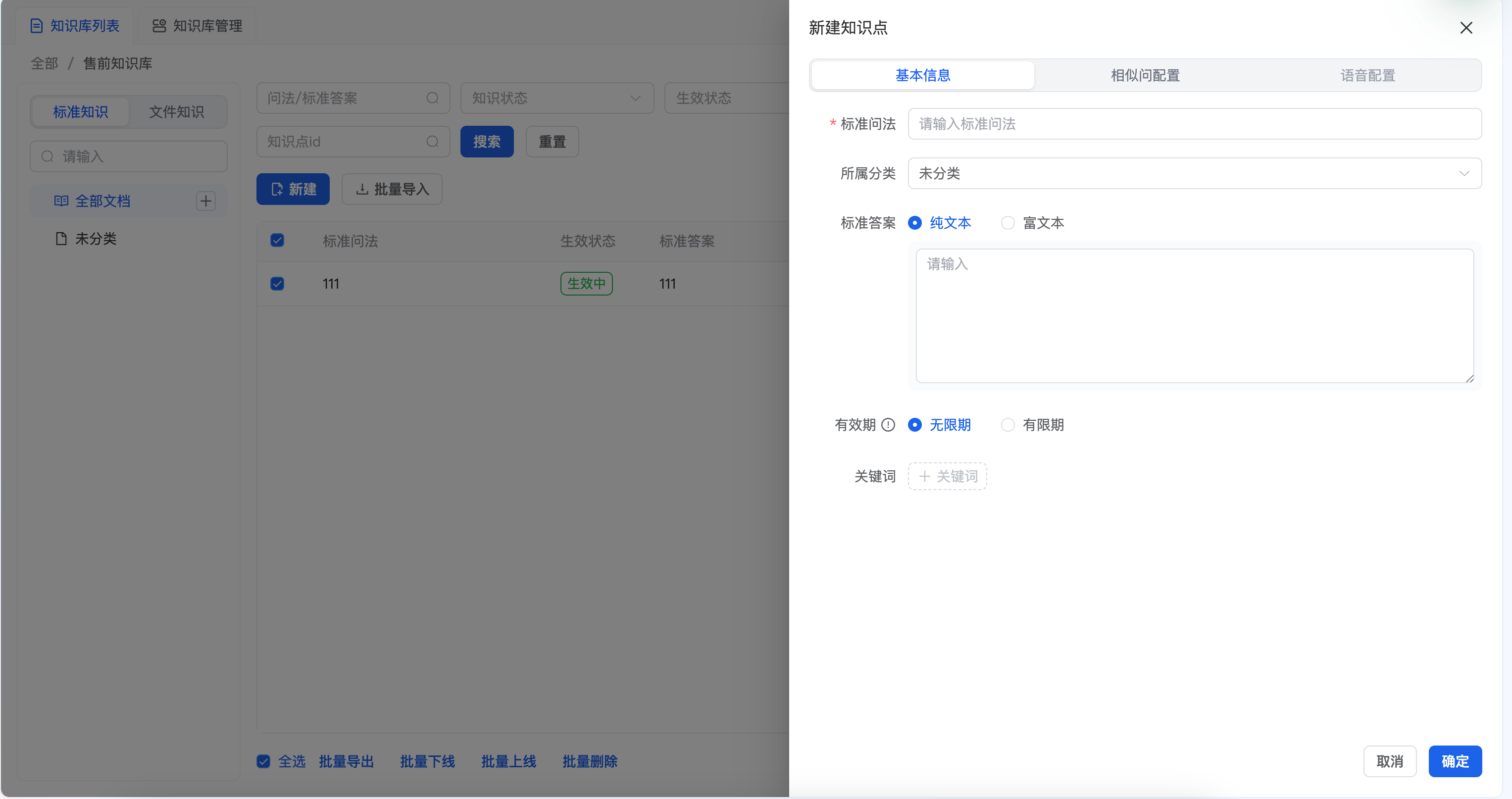Close the 新建知识点 drawer with X icon
The image size is (1512, 799).
[x=1465, y=28]
